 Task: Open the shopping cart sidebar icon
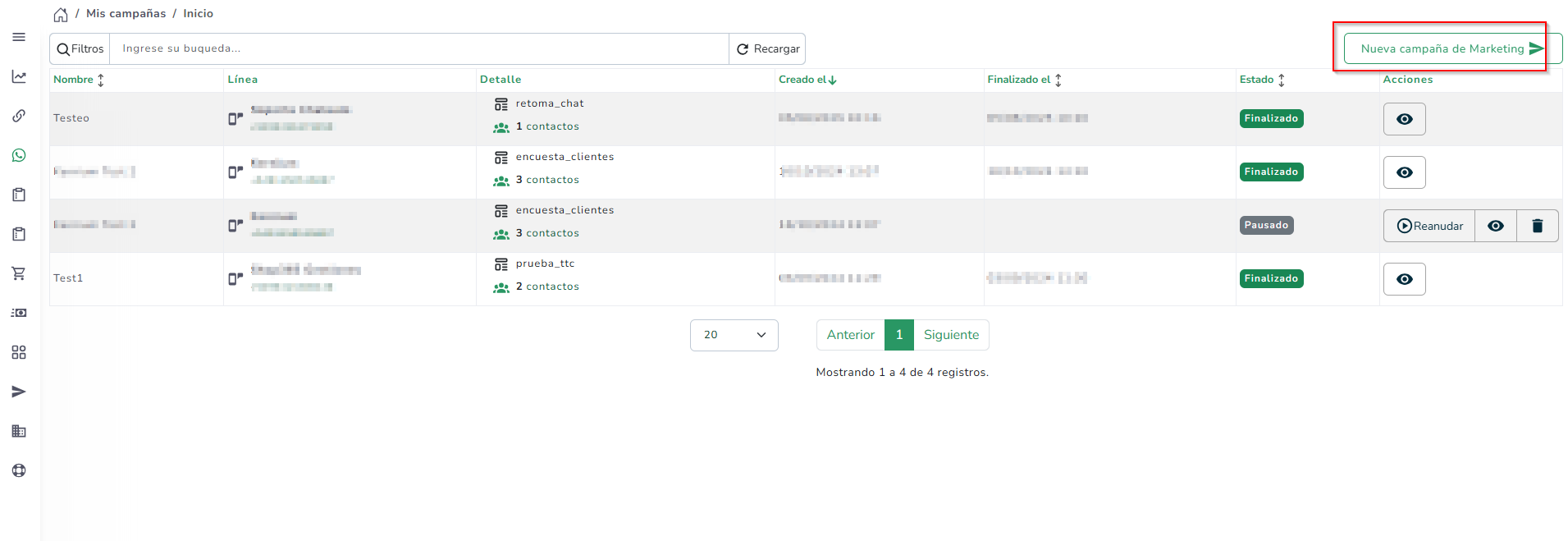[x=19, y=273]
